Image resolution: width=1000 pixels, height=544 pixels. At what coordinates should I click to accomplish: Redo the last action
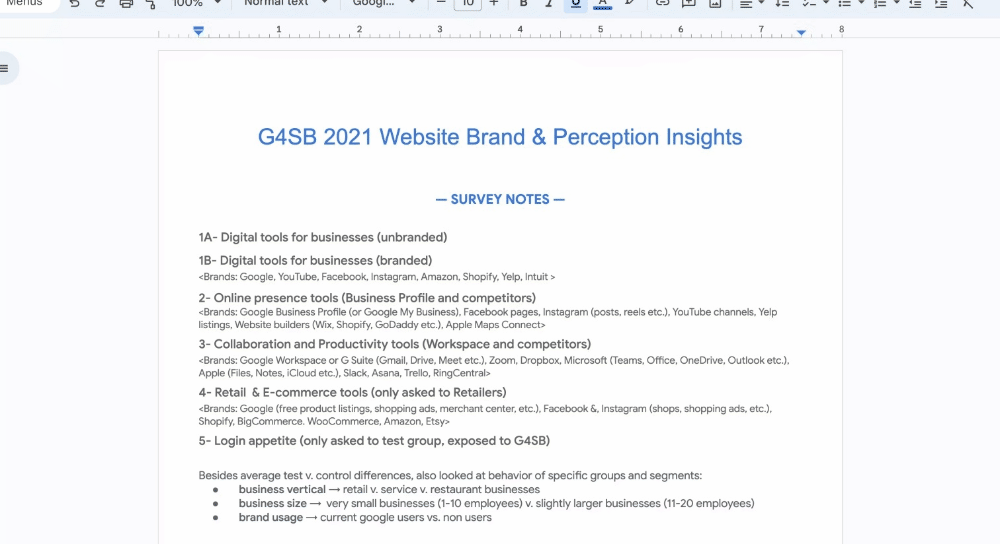(x=99, y=3)
